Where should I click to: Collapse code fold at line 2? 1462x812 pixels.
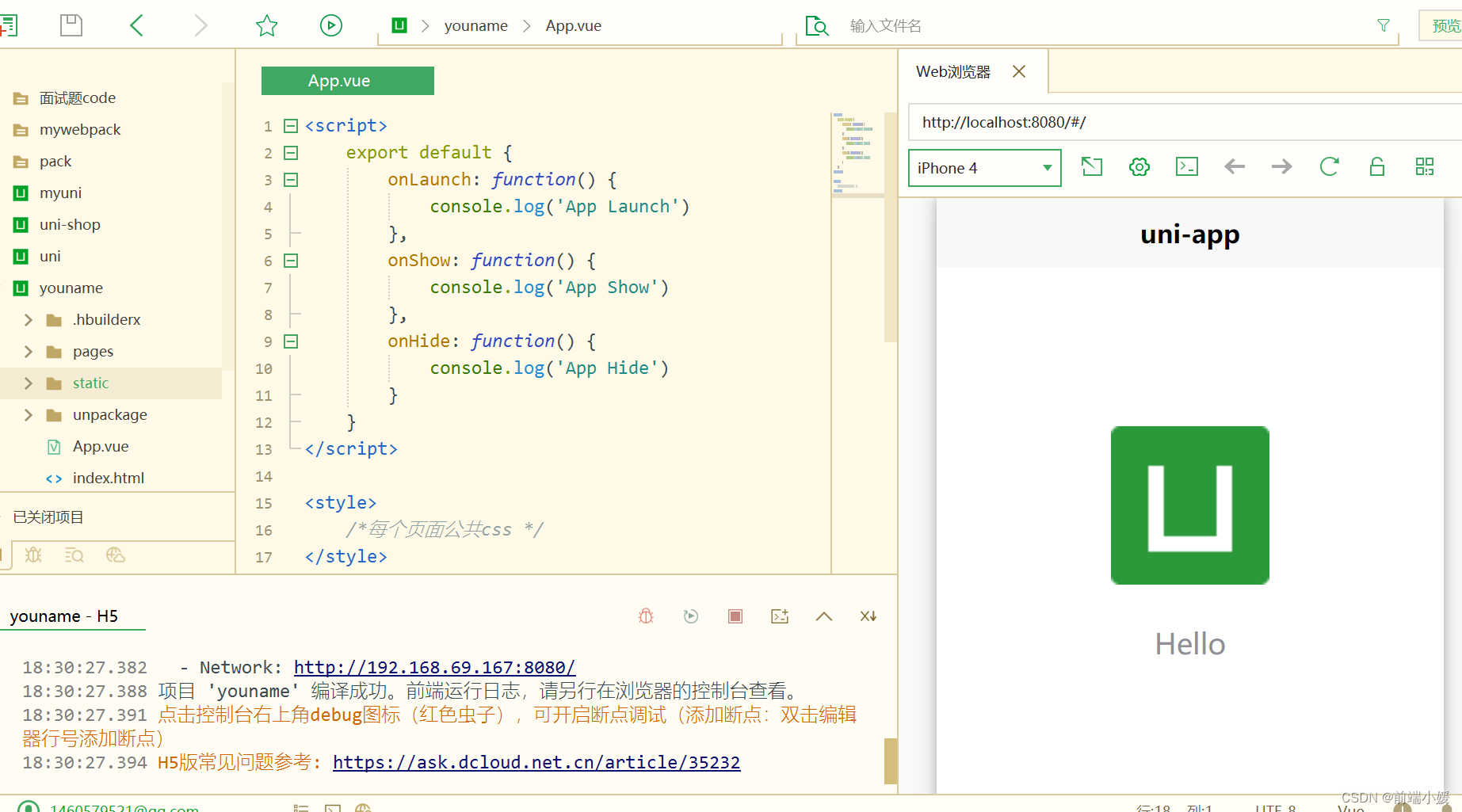coord(291,153)
